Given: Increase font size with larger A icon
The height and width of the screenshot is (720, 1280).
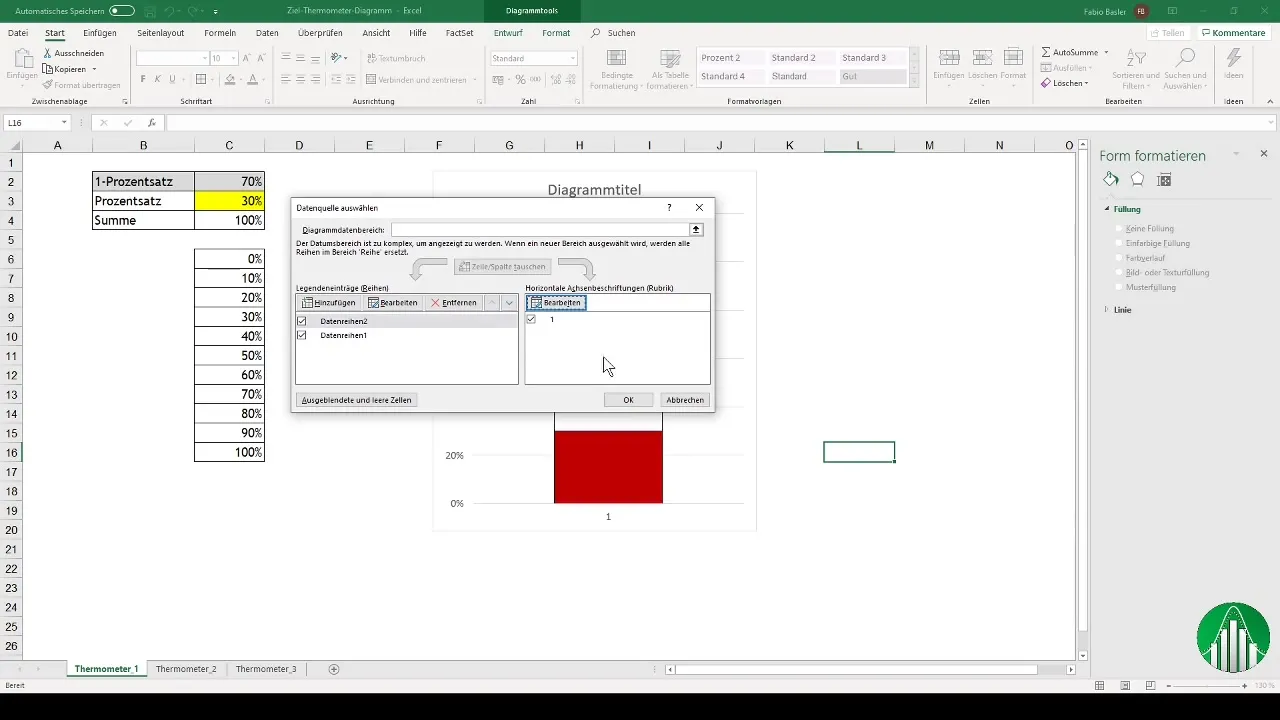Looking at the screenshot, I should pyautogui.click(x=246, y=58).
